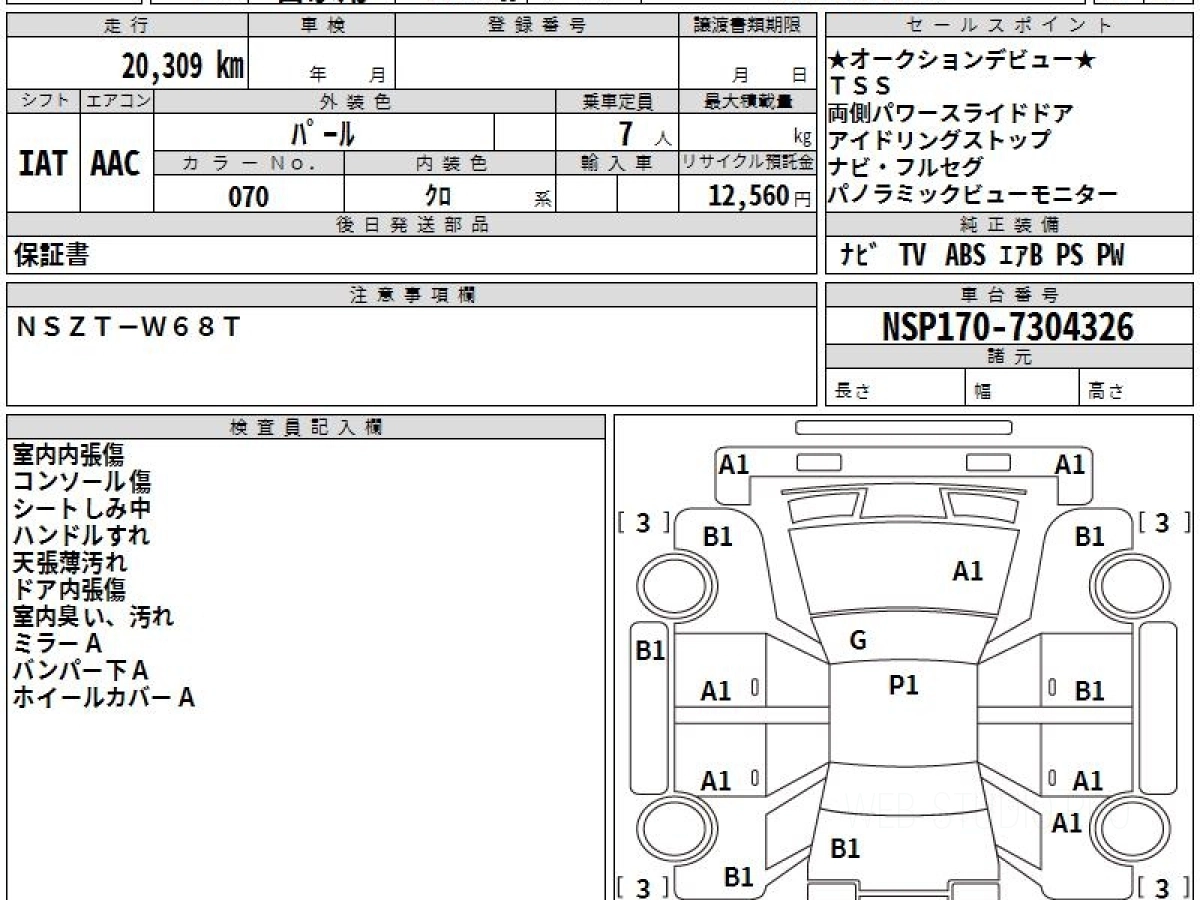Click the 後日発送部品 header
This screenshot has width=1200, height=900.
pyautogui.click(x=412, y=225)
